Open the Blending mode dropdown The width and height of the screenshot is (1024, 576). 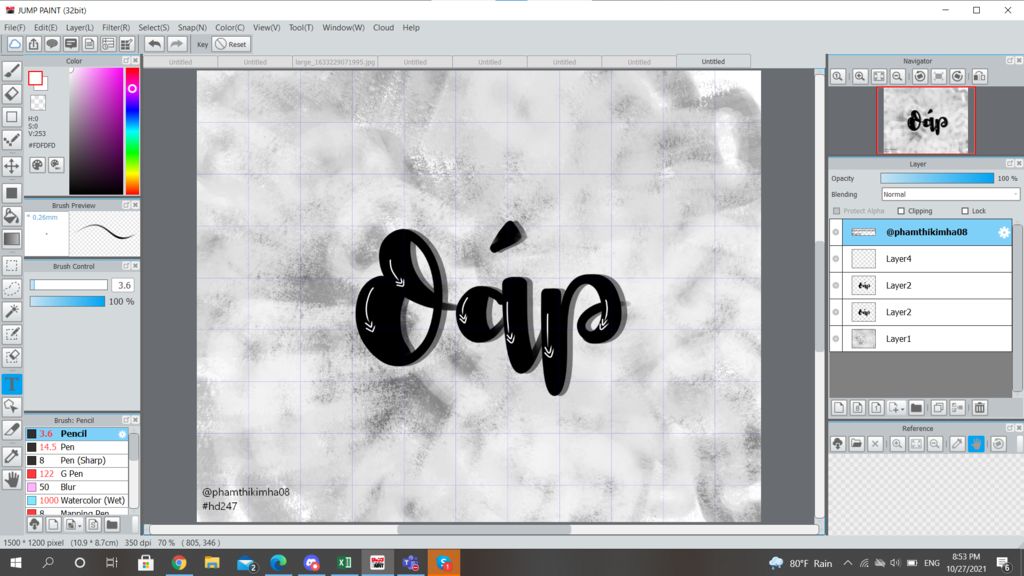click(x=950, y=195)
